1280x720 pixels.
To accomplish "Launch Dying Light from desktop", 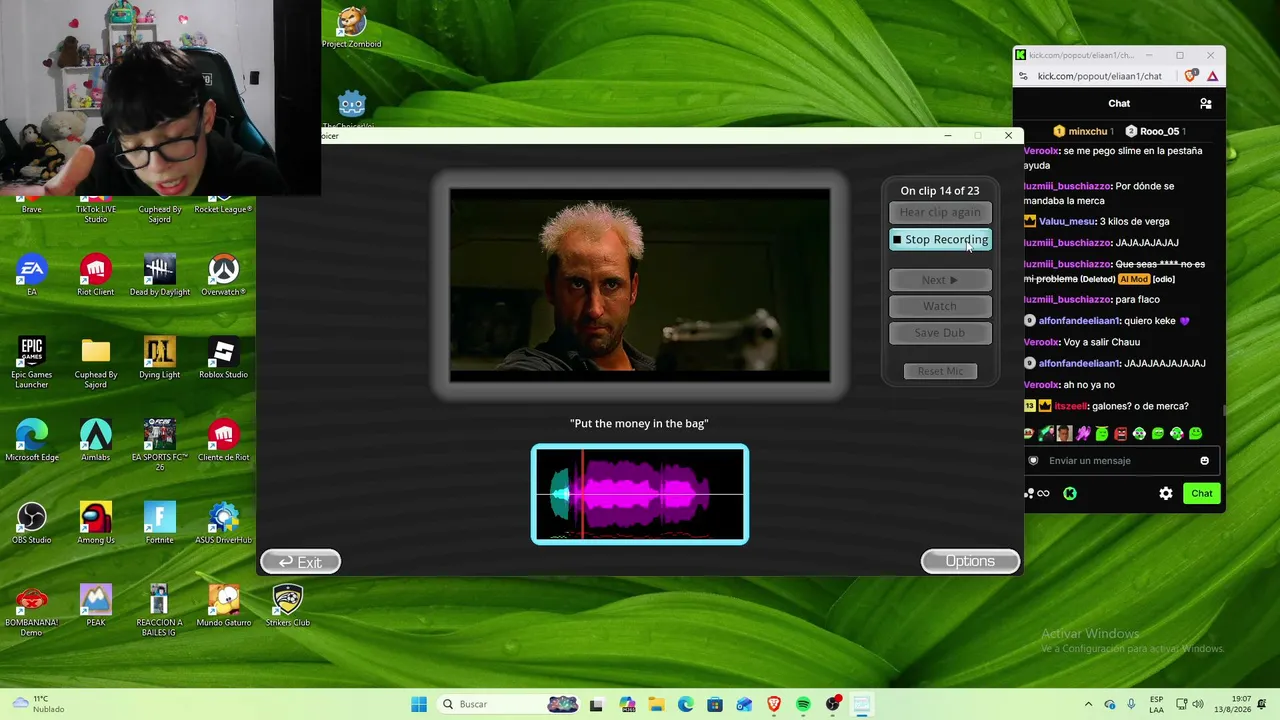I will [160, 358].
